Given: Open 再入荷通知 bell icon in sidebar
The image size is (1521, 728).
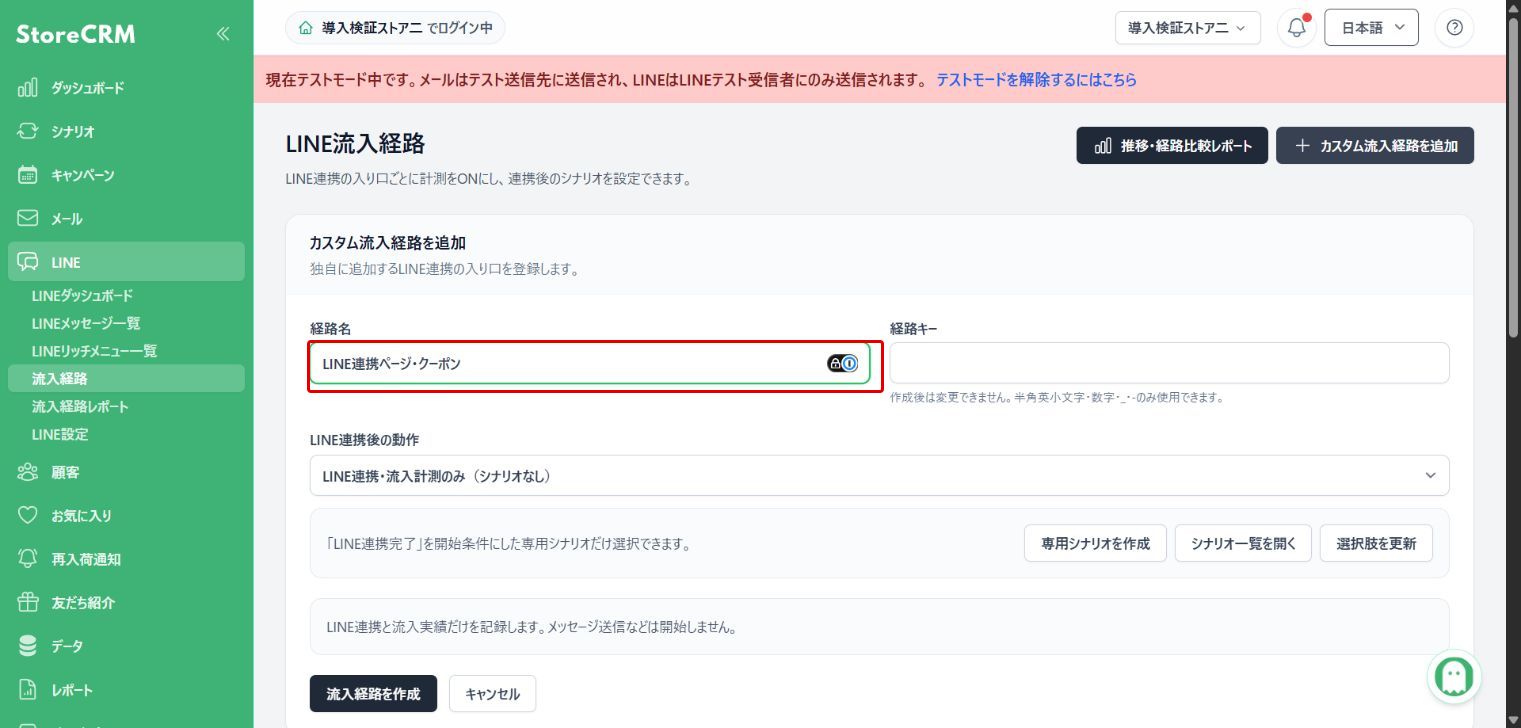Looking at the screenshot, I should 28,559.
